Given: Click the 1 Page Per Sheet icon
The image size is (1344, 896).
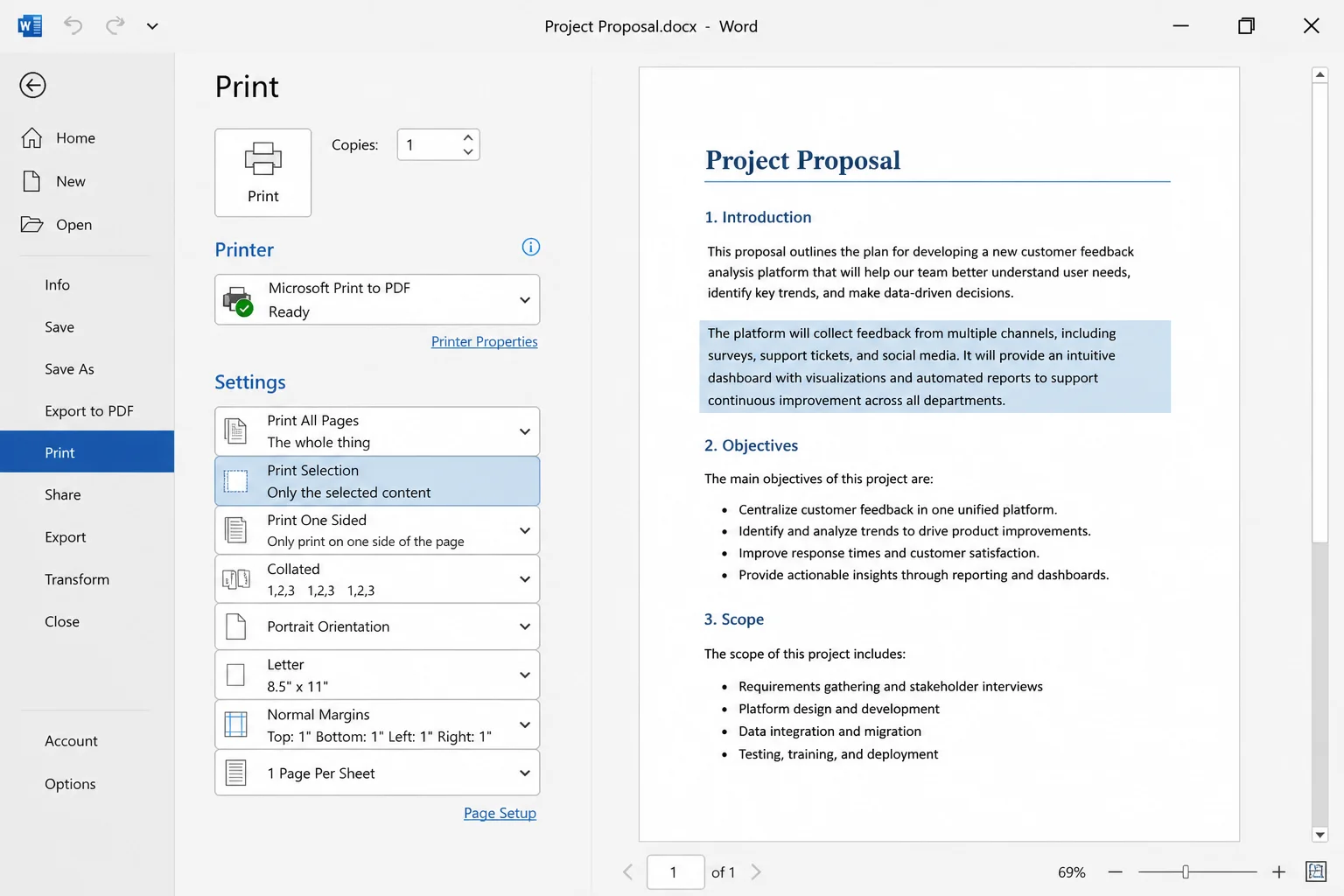Looking at the screenshot, I should point(236,773).
